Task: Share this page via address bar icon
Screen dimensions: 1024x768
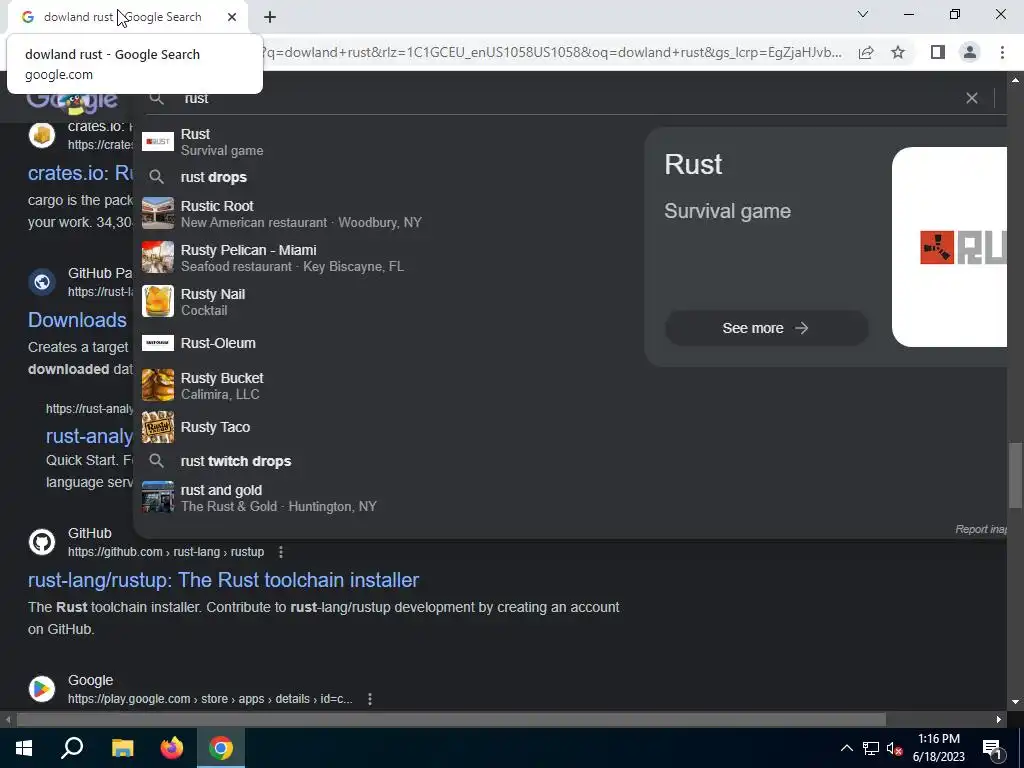Action: tap(866, 52)
